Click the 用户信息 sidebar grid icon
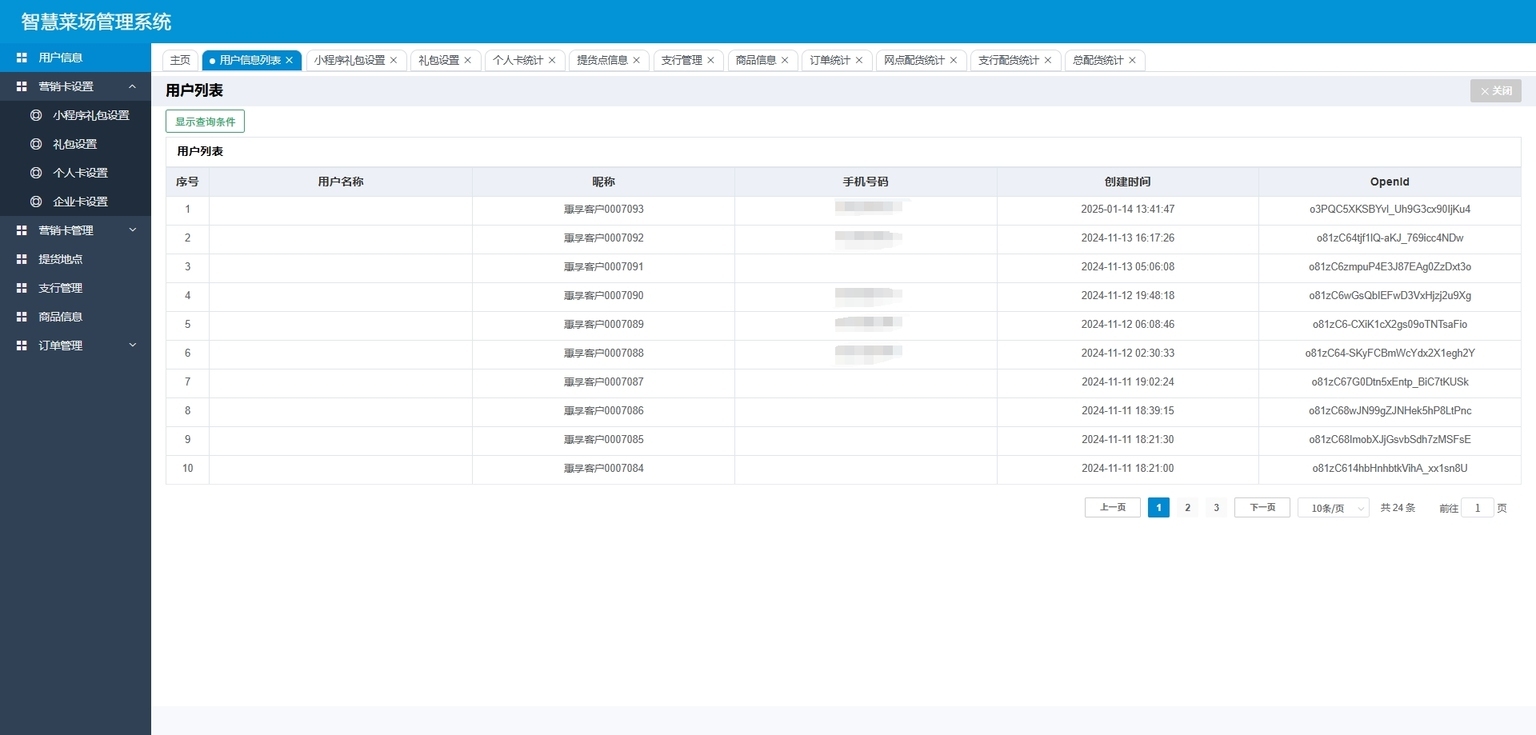The image size is (1536, 735). pyautogui.click(x=21, y=58)
